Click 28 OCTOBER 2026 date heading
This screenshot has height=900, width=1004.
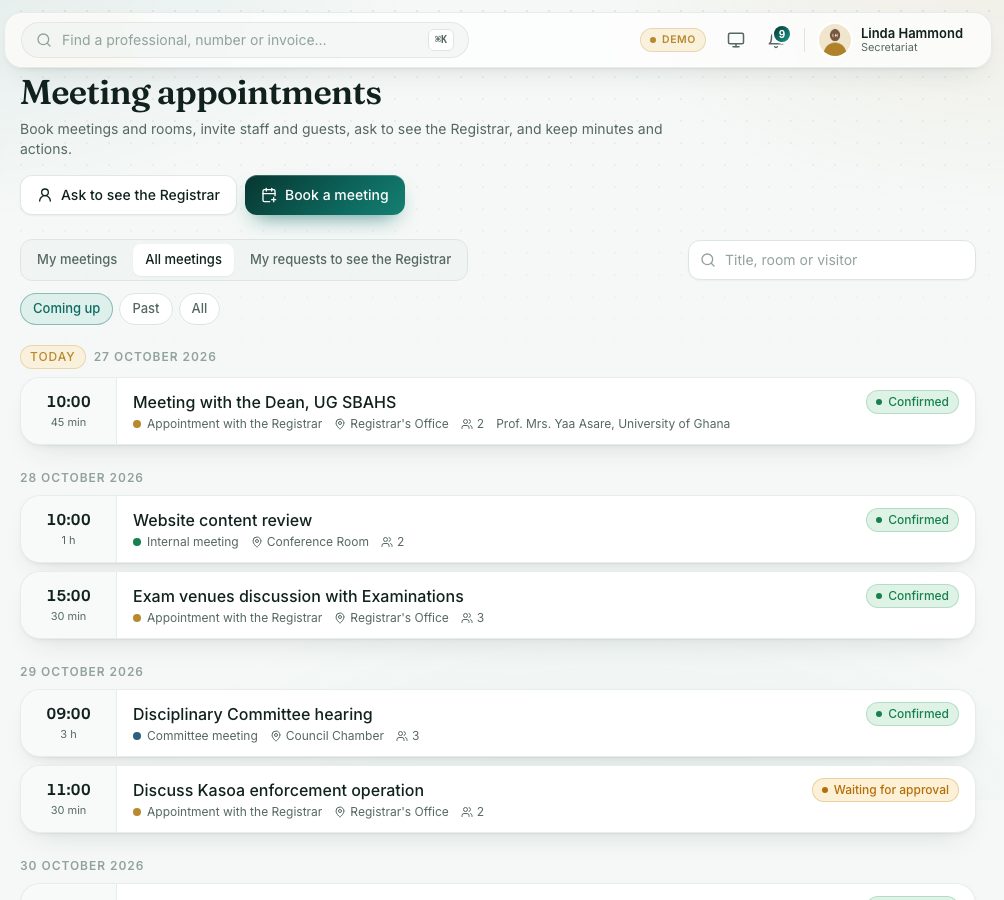(x=81, y=478)
